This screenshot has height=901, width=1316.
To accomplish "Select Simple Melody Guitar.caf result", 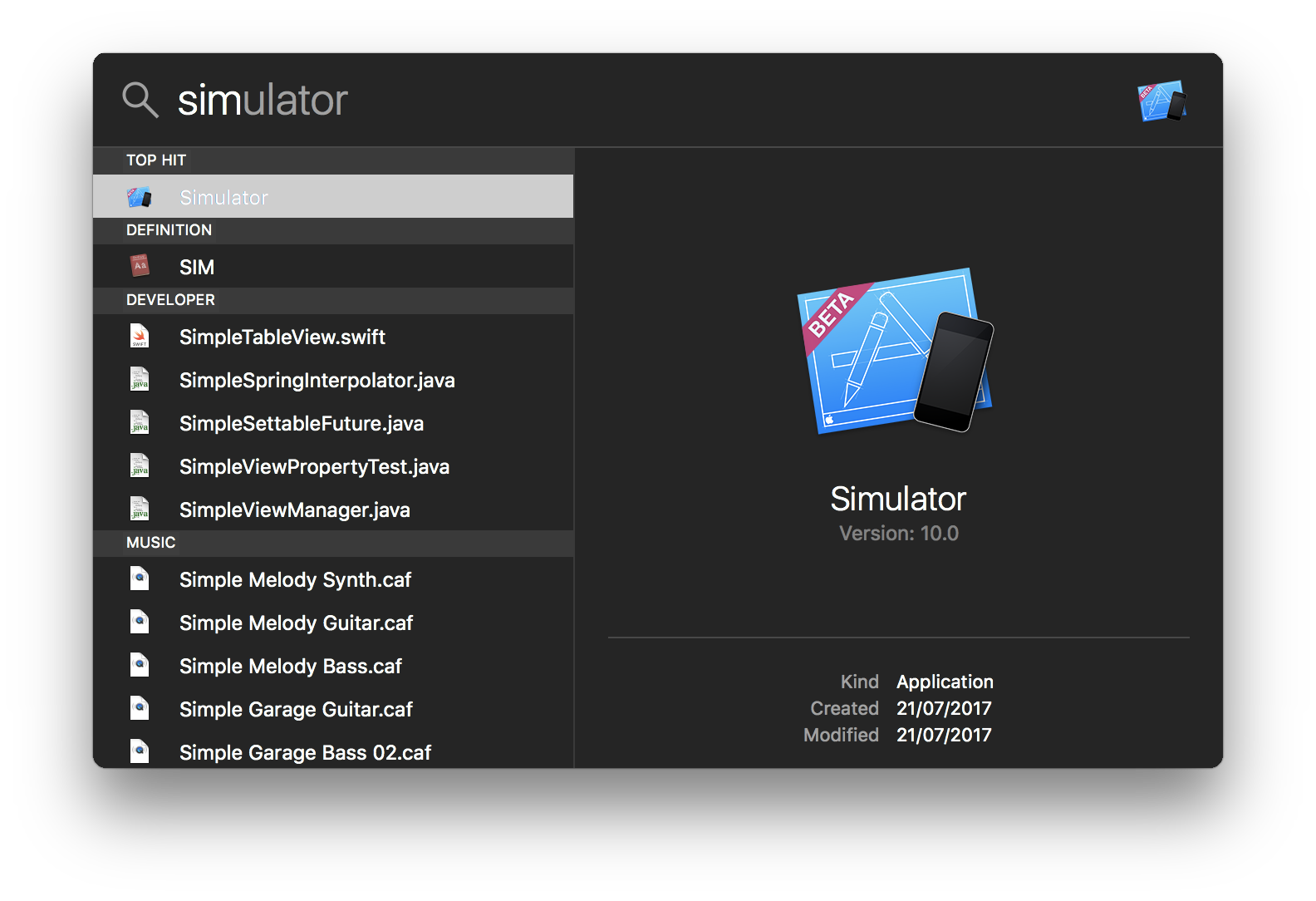I will tap(333, 623).
